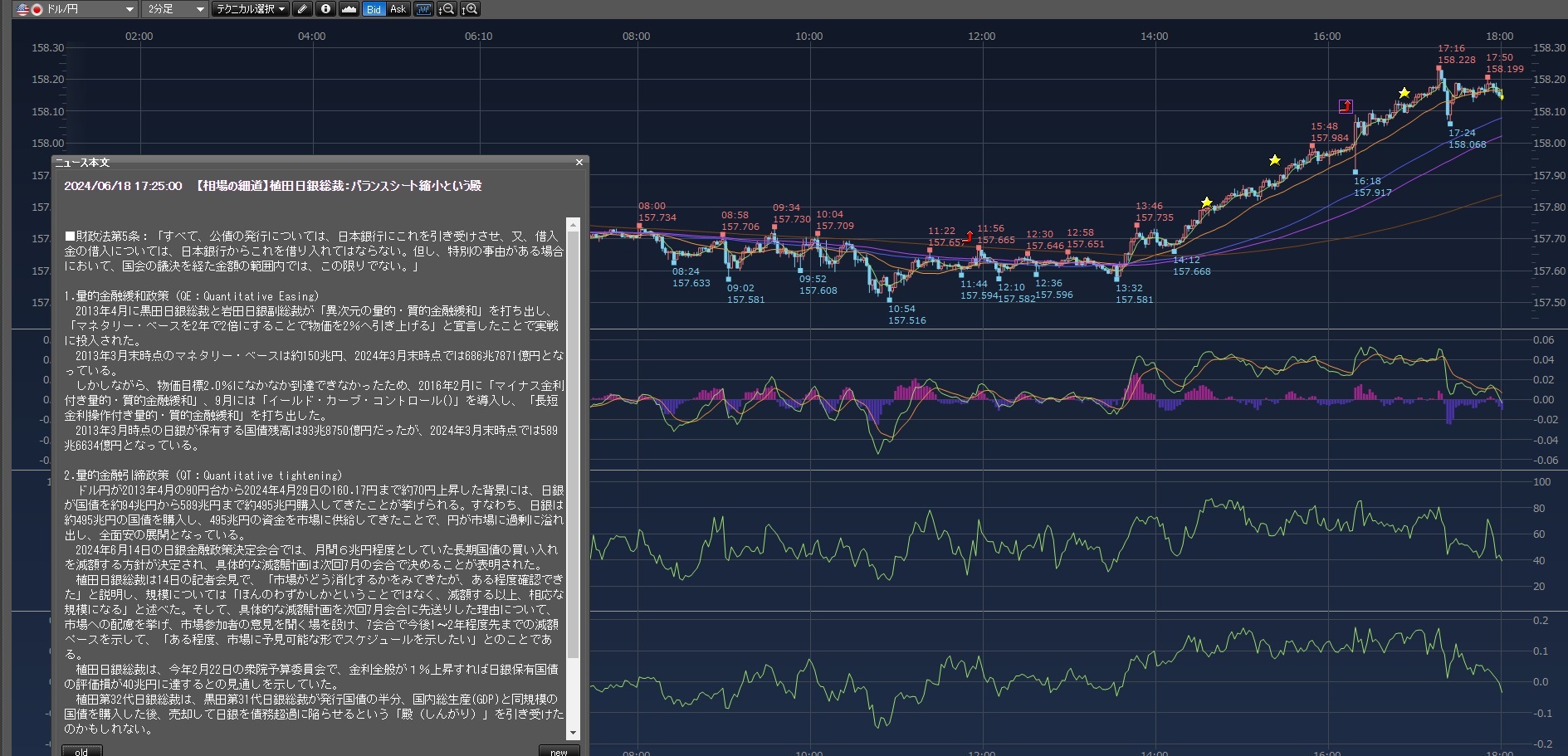Click the news scrollbar down arrow
This screenshot has height=756, width=1568.
click(x=573, y=733)
